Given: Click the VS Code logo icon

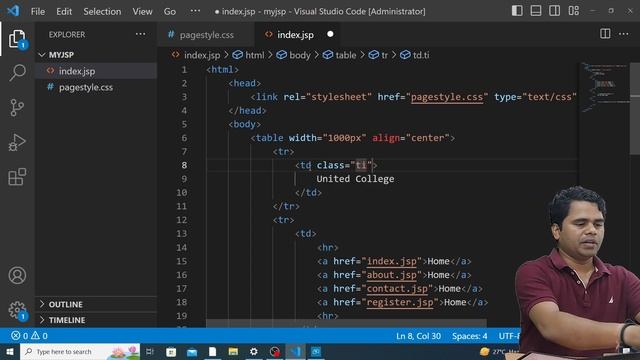Looking at the screenshot, I should (x=13, y=11).
